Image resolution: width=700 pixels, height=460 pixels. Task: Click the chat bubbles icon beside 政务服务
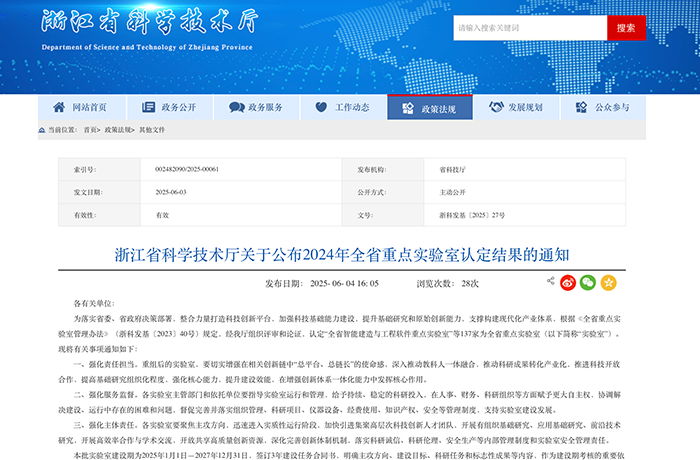(x=237, y=107)
